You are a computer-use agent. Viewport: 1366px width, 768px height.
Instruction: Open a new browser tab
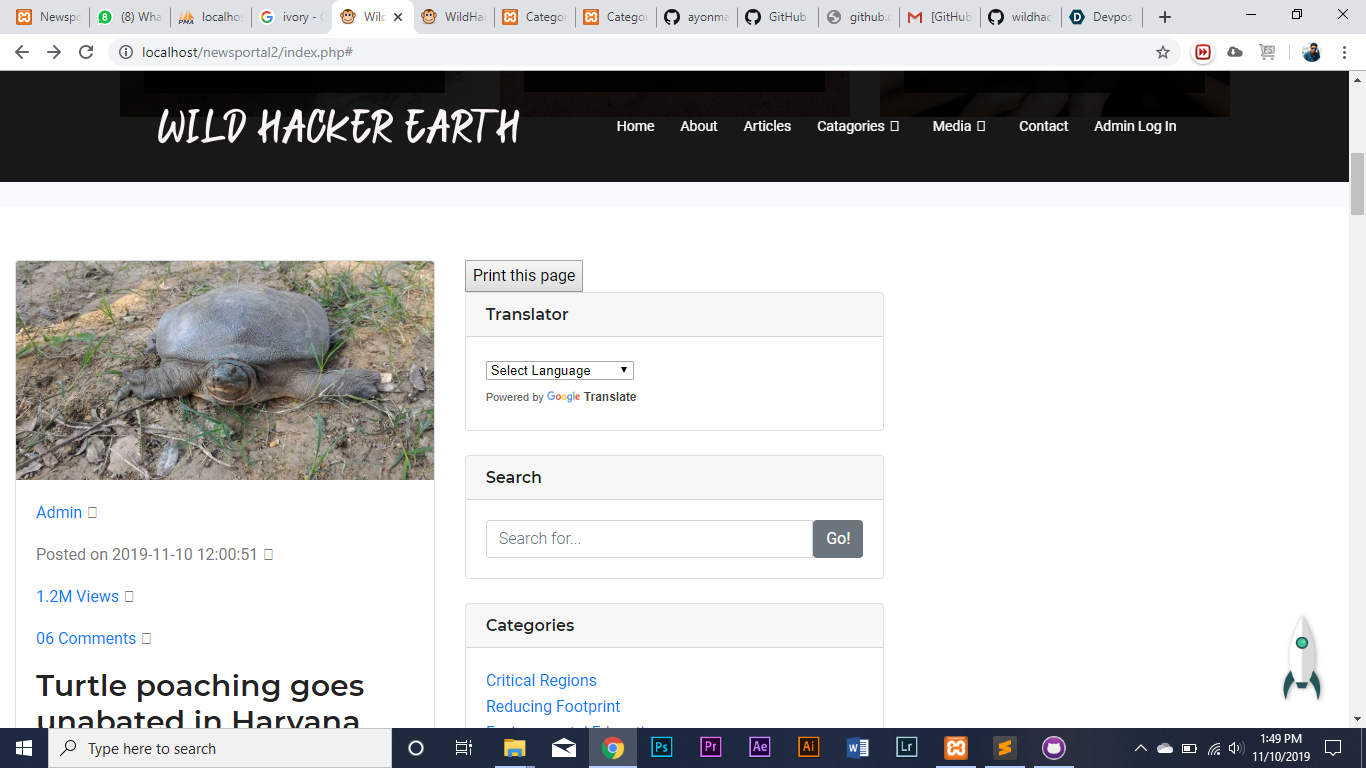point(1164,17)
